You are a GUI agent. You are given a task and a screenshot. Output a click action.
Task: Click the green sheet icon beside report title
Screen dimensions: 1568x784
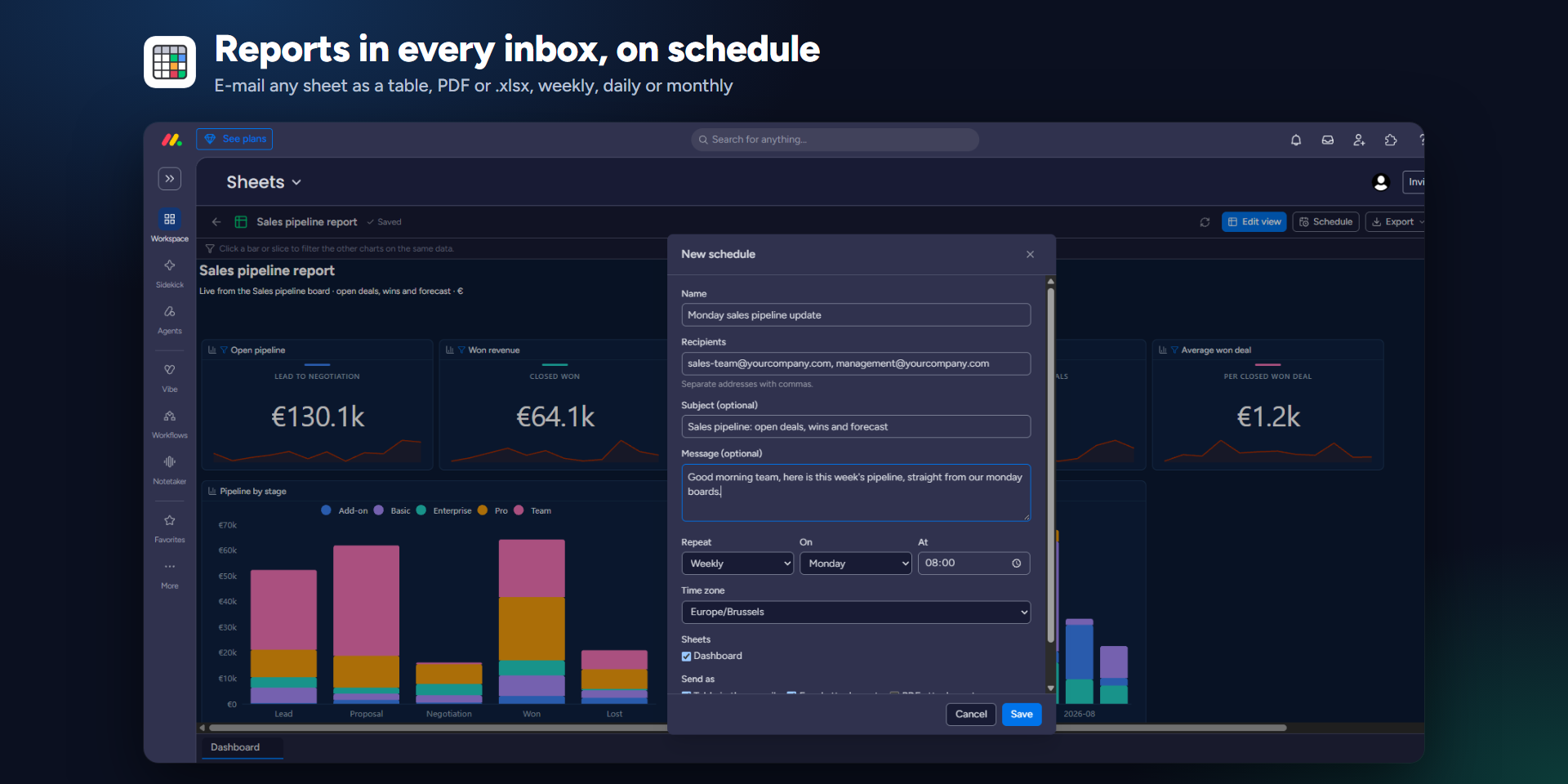pos(241,222)
